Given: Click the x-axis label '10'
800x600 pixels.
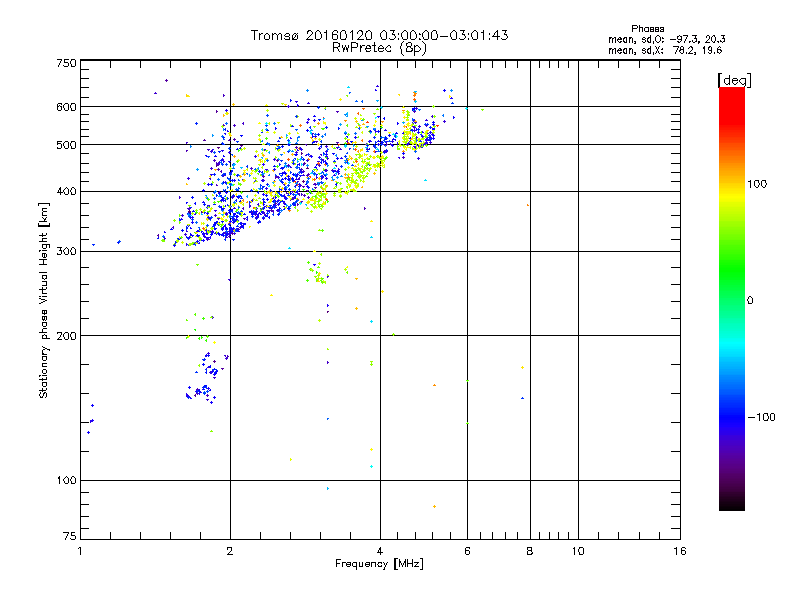Looking at the screenshot, I should (578, 551).
